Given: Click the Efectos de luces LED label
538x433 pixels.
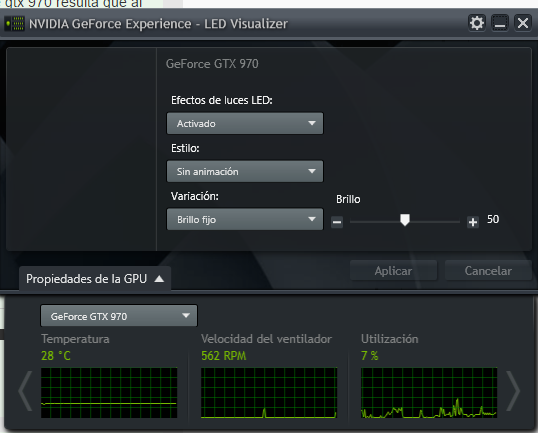Looking at the screenshot, I should point(222,100).
